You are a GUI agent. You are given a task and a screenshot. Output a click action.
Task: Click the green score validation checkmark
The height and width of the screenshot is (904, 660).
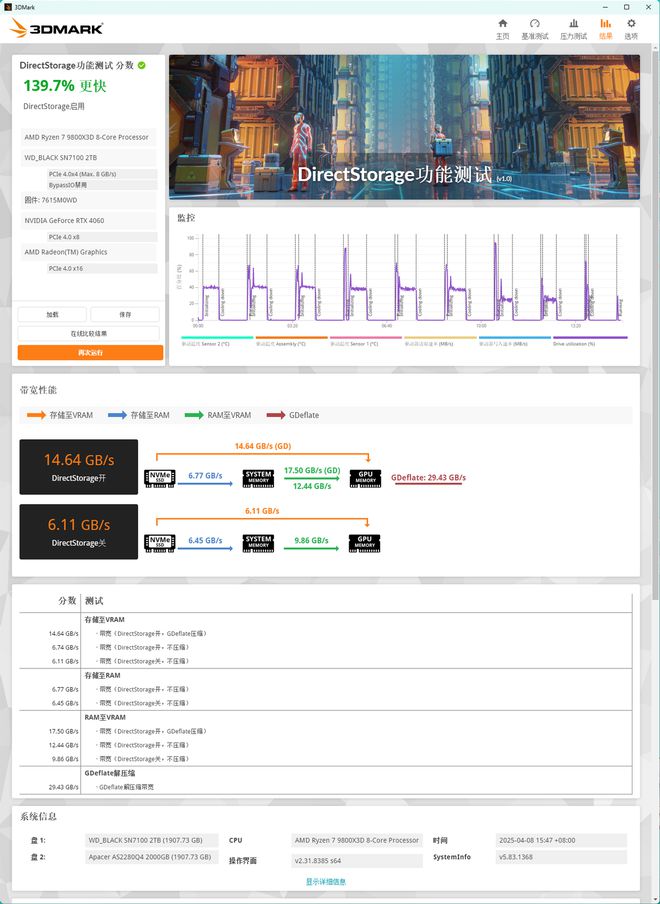point(142,65)
